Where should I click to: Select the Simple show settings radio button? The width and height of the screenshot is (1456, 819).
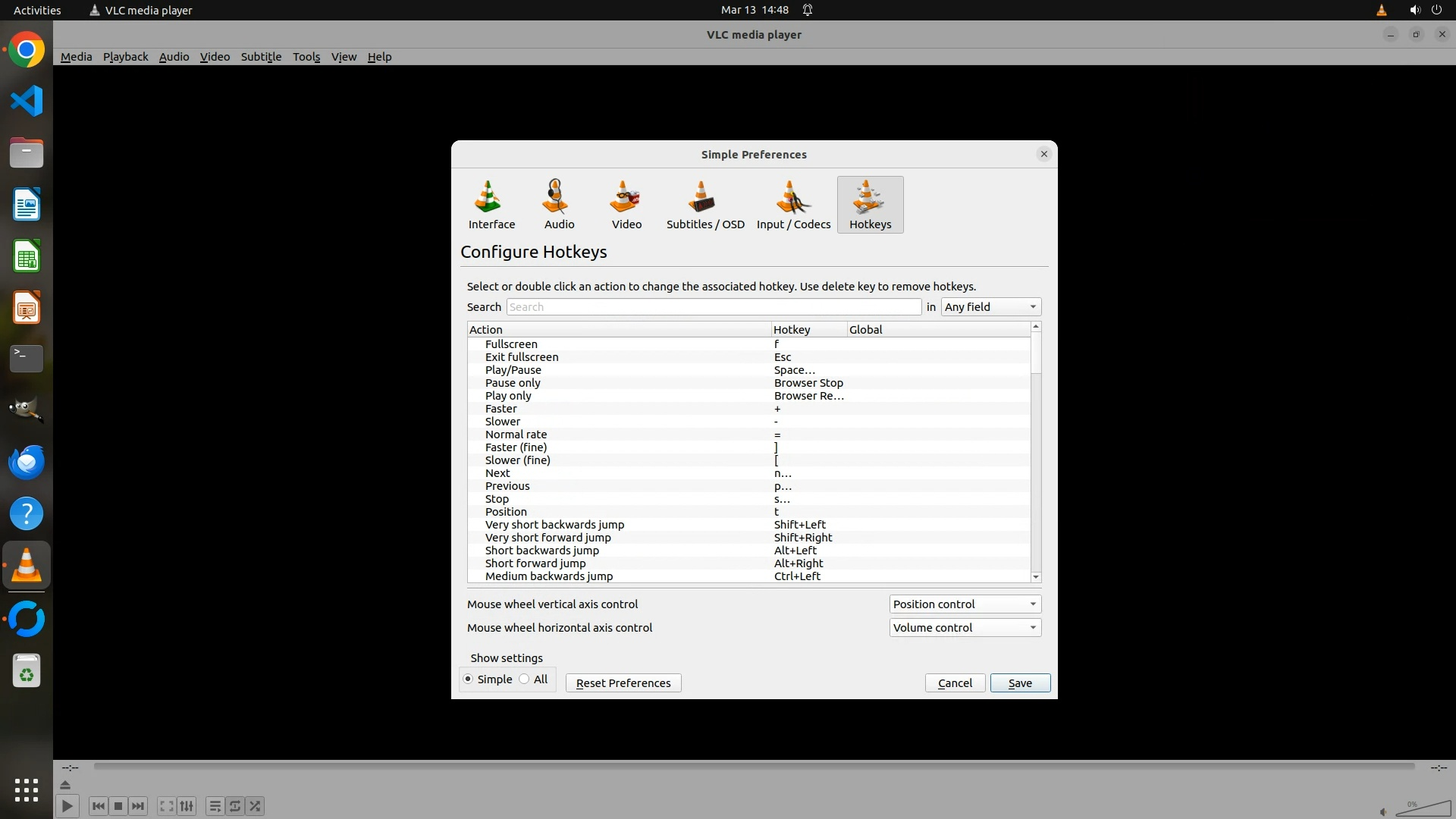pos(468,679)
